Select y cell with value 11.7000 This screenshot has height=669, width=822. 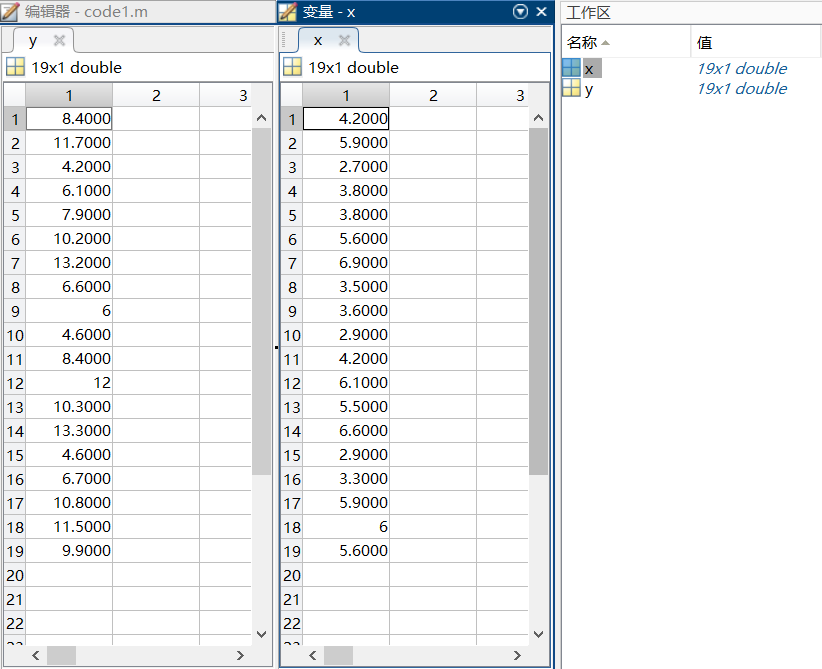coord(69,143)
